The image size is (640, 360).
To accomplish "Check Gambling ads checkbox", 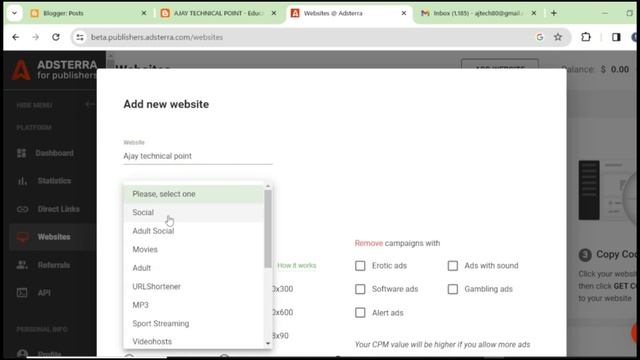I will [453, 289].
